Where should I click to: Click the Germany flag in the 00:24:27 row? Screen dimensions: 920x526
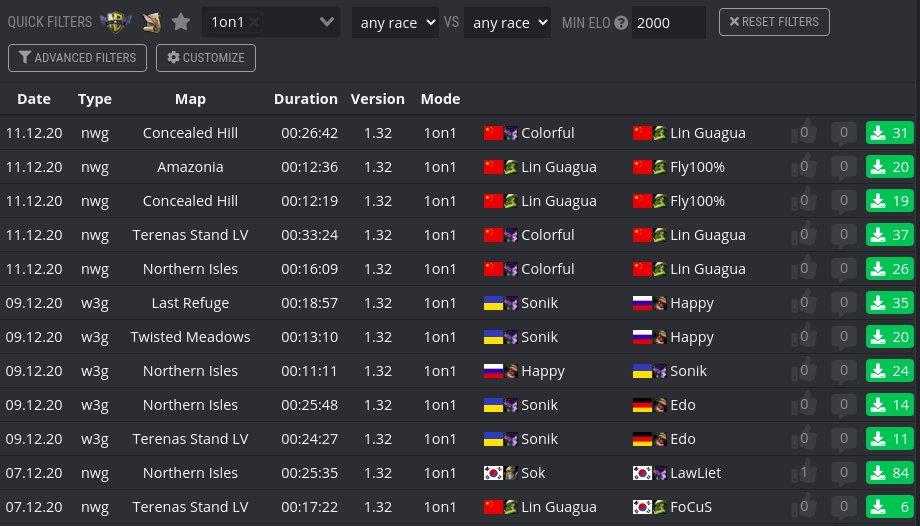[642, 439]
